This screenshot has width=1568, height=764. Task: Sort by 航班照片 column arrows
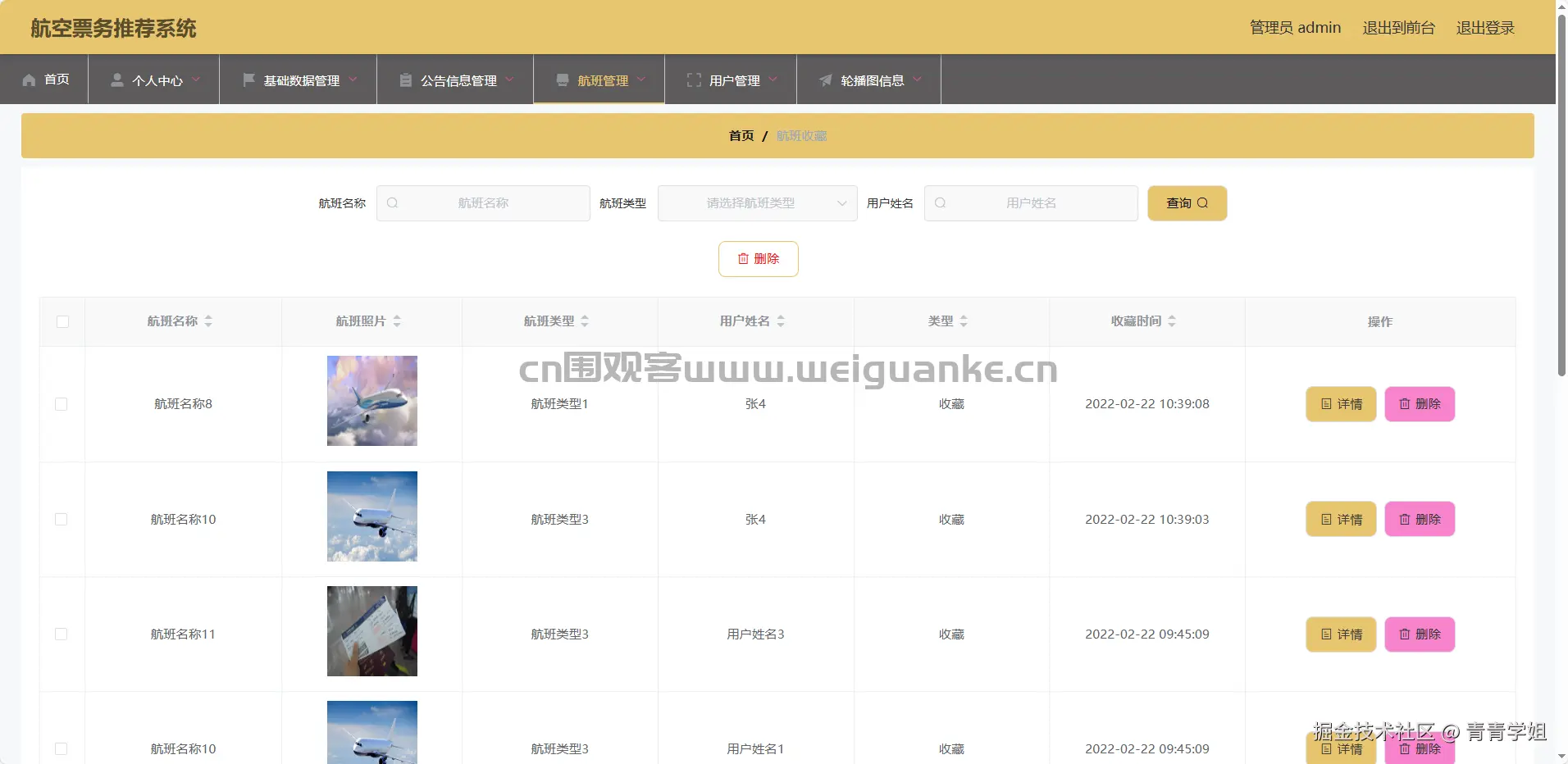[x=397, y=321]
